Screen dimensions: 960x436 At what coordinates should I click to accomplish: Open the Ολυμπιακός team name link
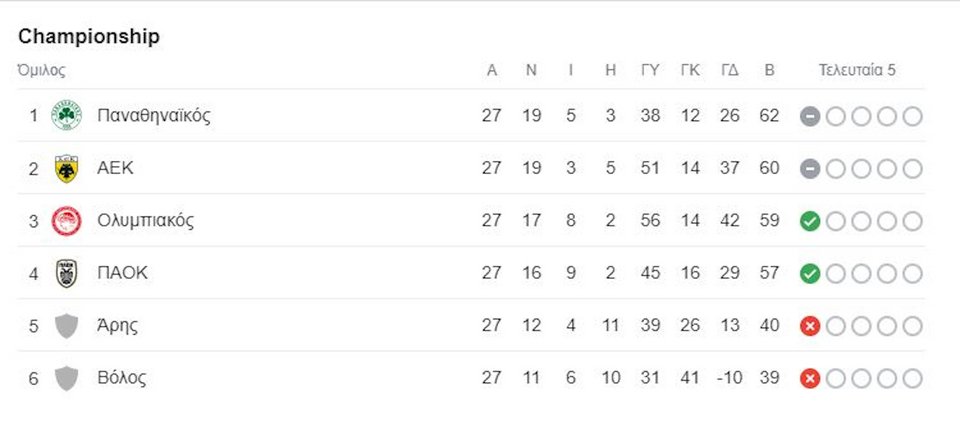[146, 221]
